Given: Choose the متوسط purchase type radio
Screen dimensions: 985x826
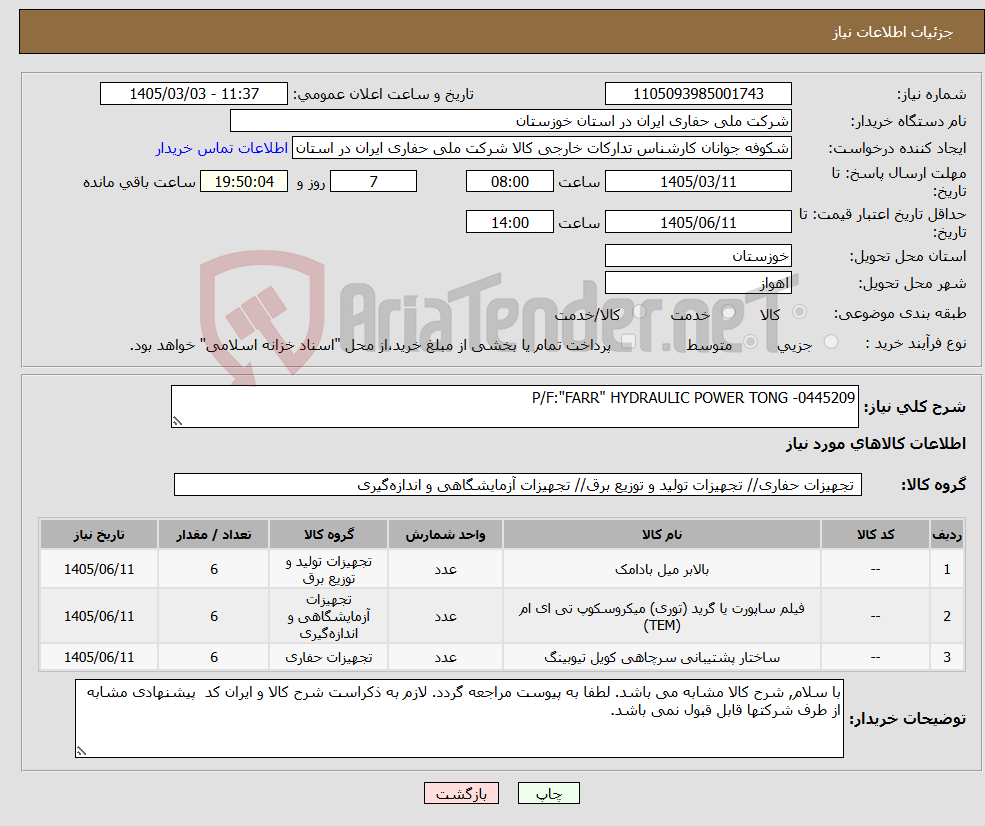Looking at the screenshot, I should [x=751, y=342].
